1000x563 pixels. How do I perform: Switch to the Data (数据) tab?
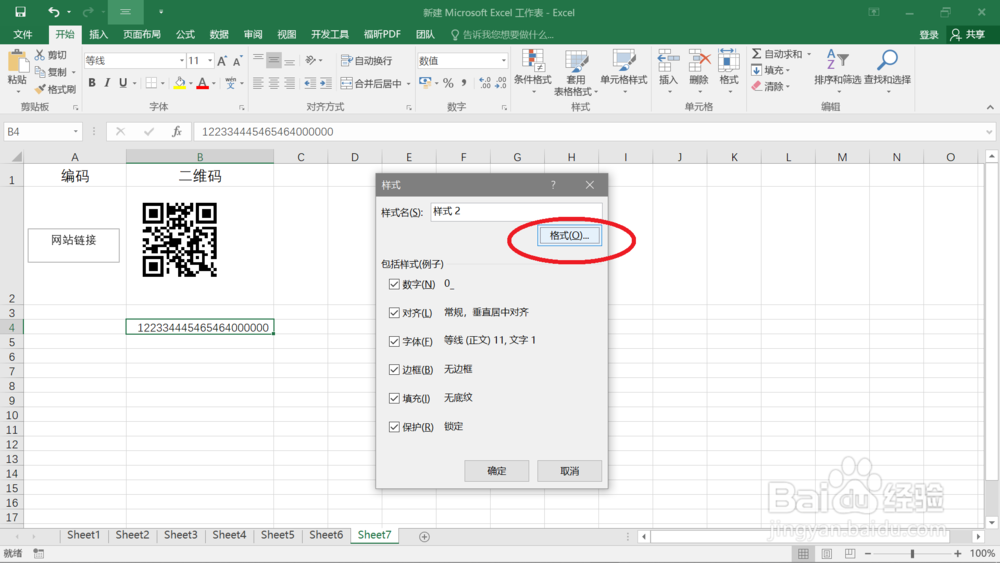[x=219, y=34]
